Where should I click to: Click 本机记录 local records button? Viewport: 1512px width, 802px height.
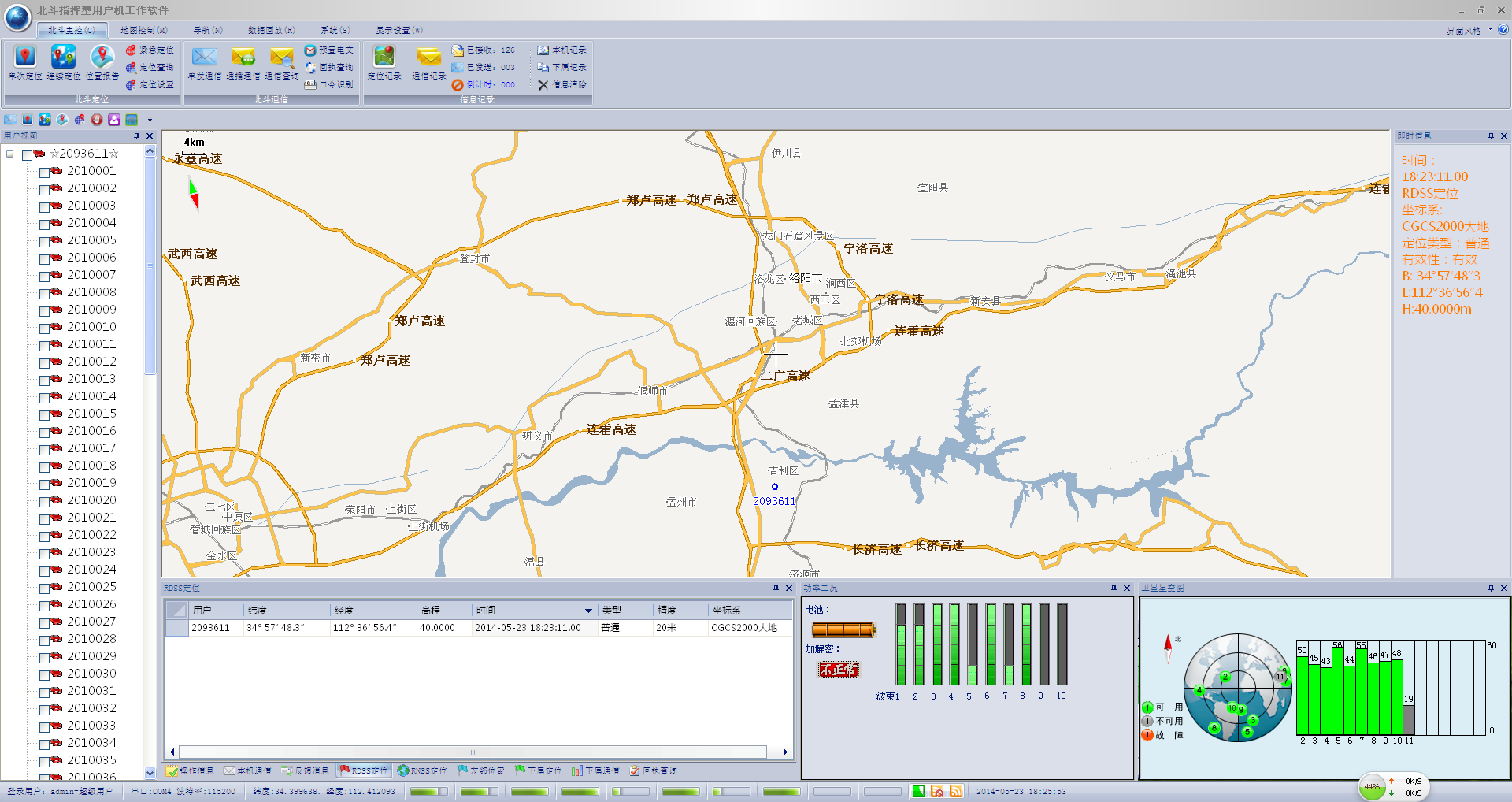(562, 50)
